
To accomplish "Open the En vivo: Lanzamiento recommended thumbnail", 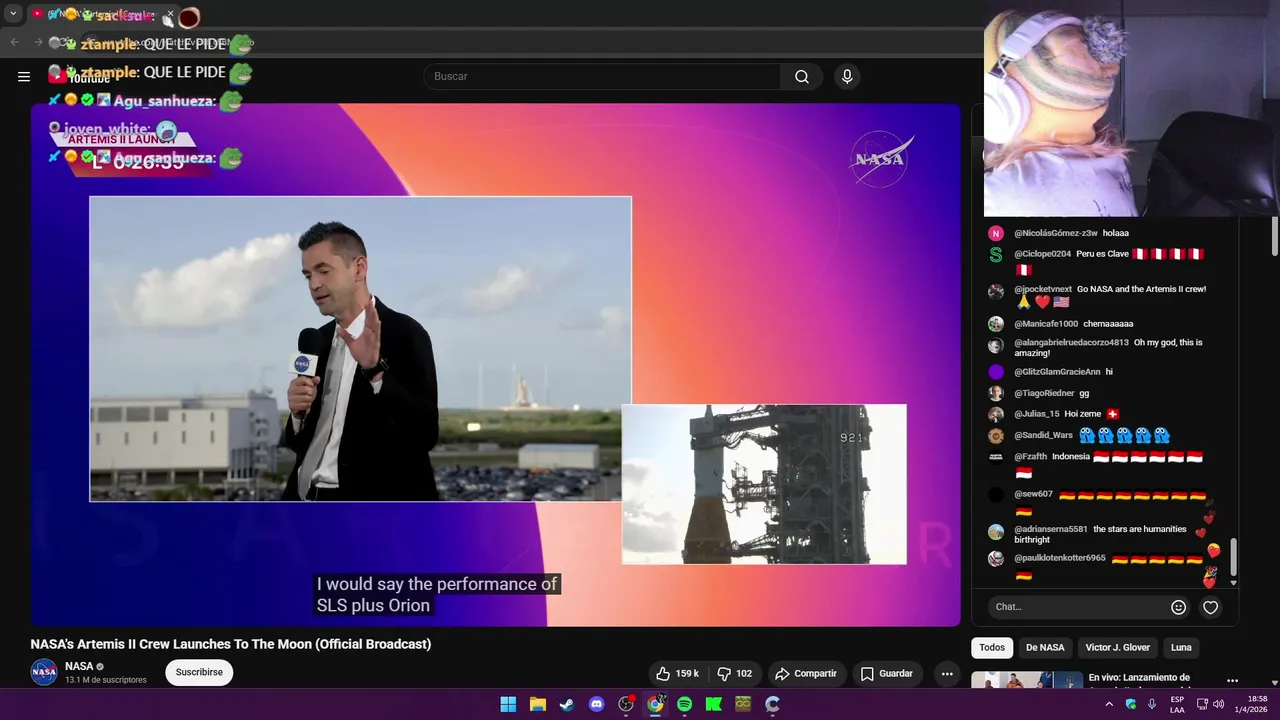I will (x=1027, y=680).
